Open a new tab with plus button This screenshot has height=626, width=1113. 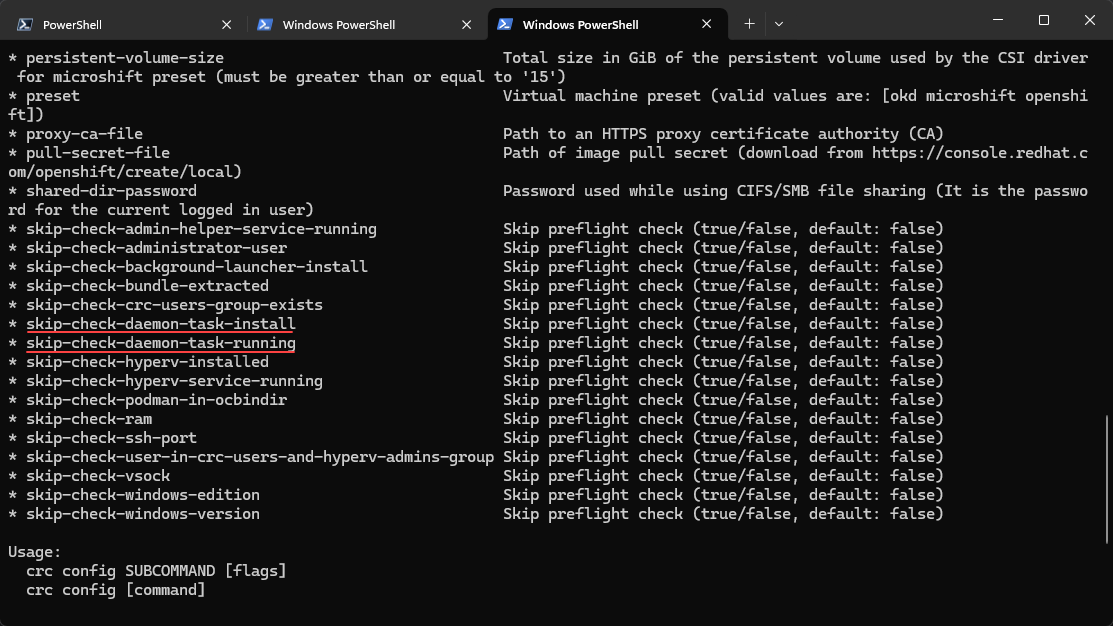[749, 24]
